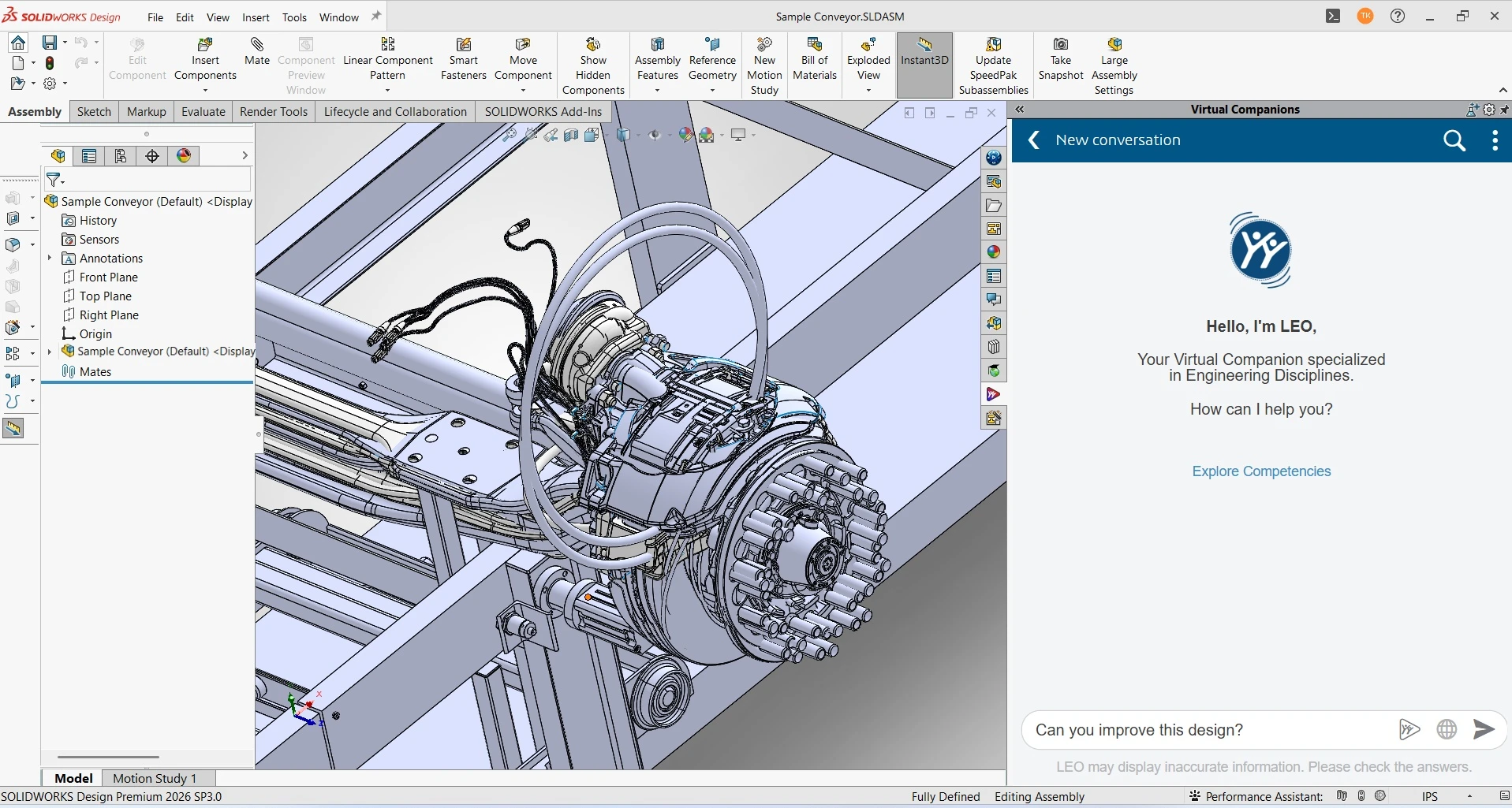Switch to the Evaluate tab
The image size is (1512, 808).
pos(203,112)
